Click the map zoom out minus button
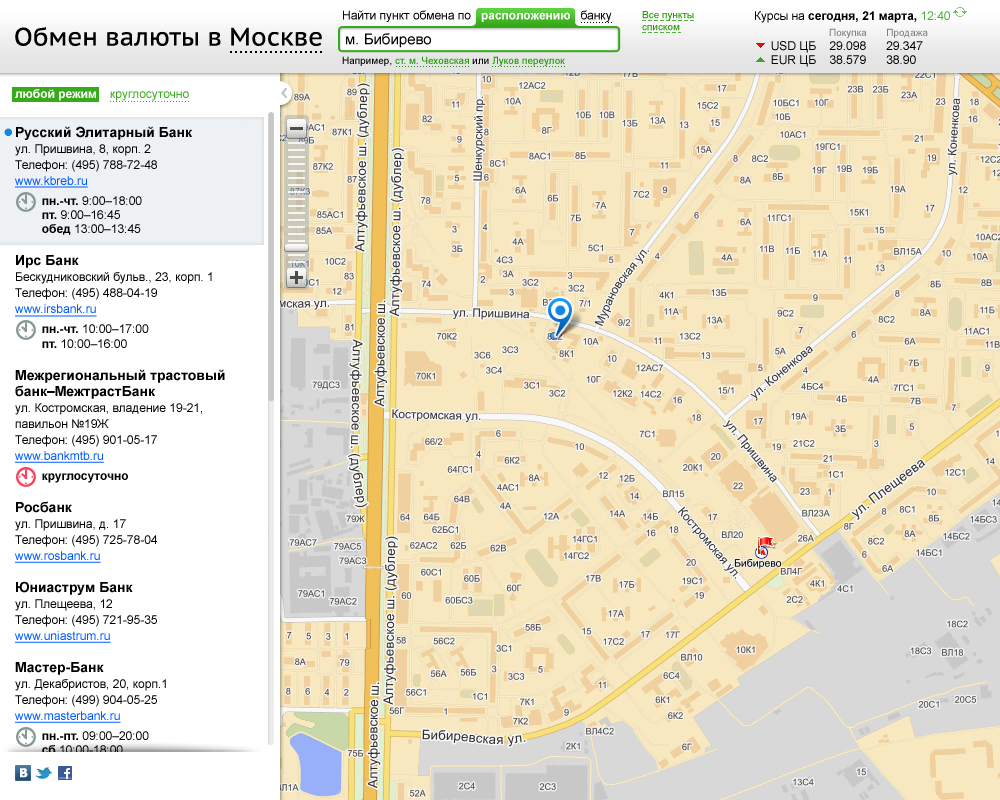This screenshot has height=800, width=1000. (296, 129)
